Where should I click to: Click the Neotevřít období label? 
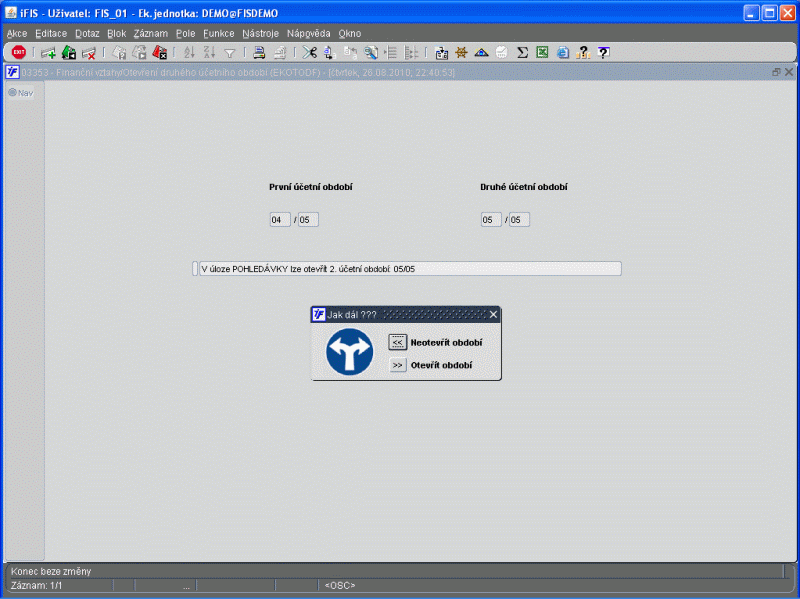446,343
